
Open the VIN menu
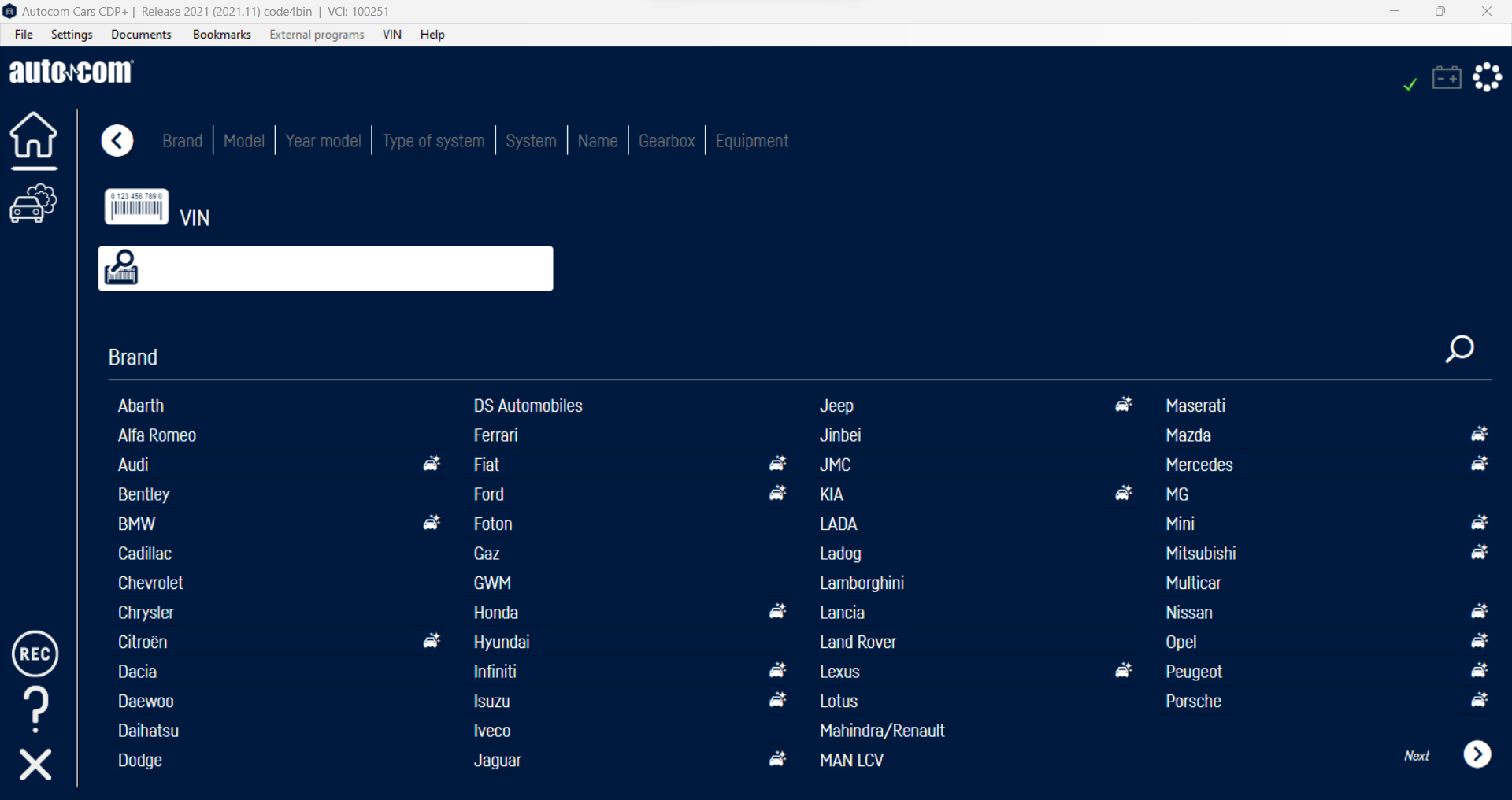coord(392,35)
